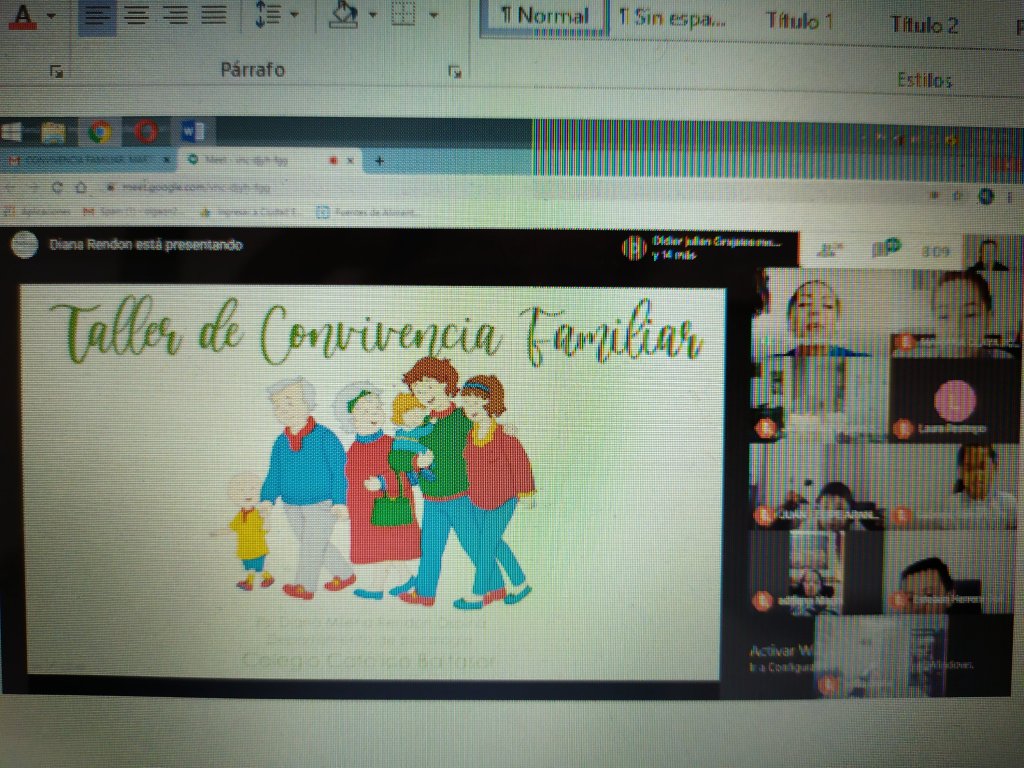Switch to the Gmail browser tab
This screenshot has height=768, width=1024.
(x=82, y=160)
